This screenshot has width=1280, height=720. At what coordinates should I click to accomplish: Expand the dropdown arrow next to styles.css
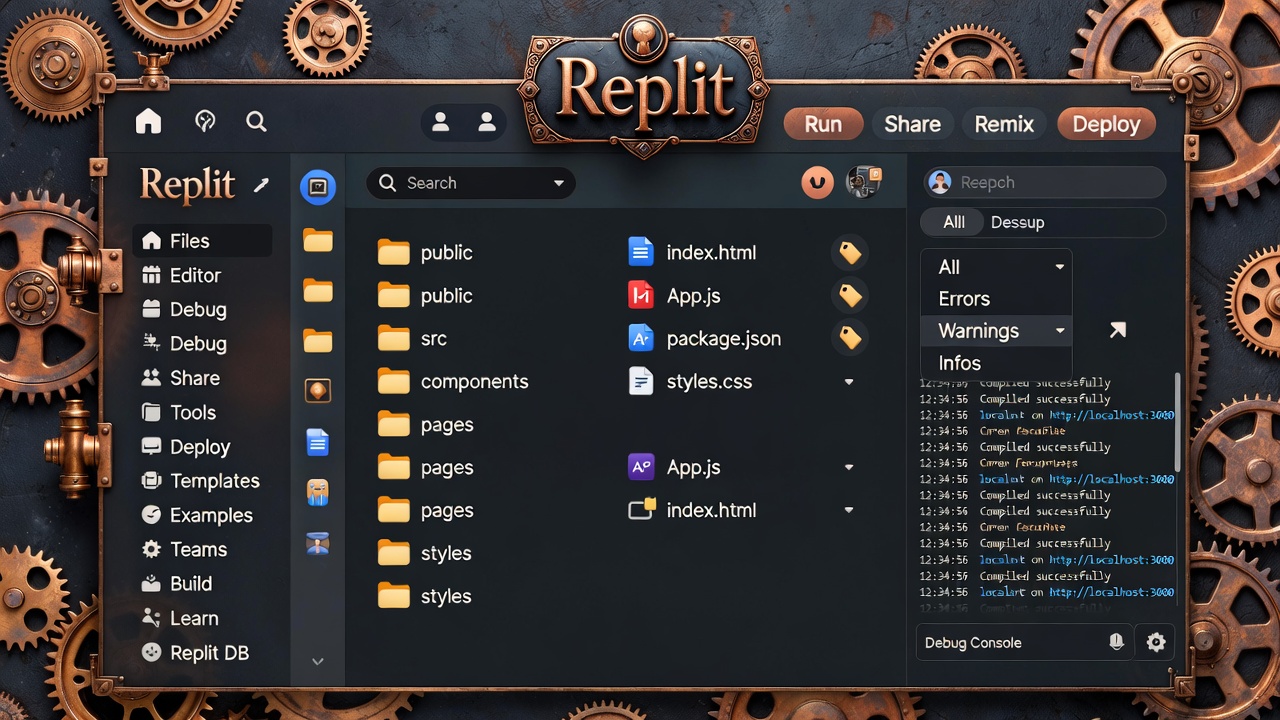click(849, 381)
